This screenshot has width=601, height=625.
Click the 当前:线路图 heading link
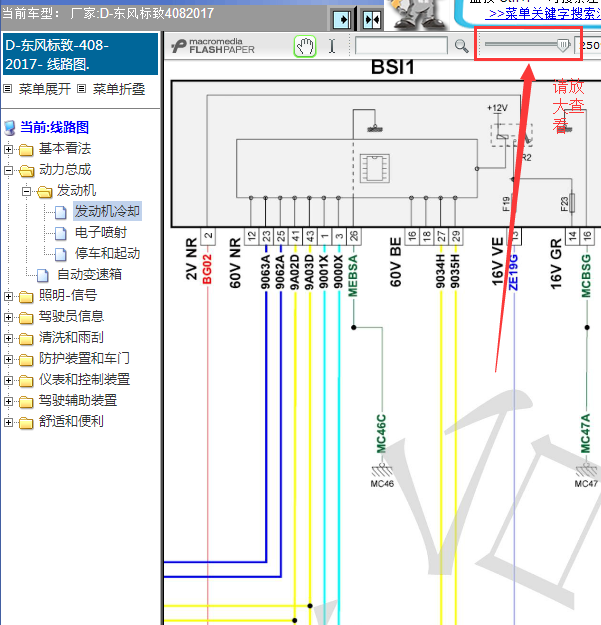pyautogui.click(x=55, y=128)
